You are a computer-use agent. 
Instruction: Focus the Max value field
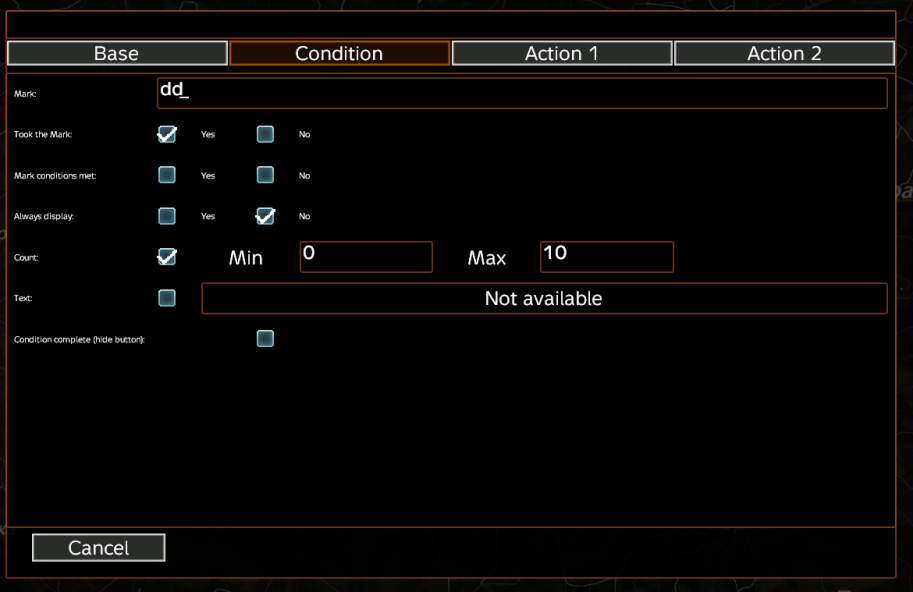point(606,257)
